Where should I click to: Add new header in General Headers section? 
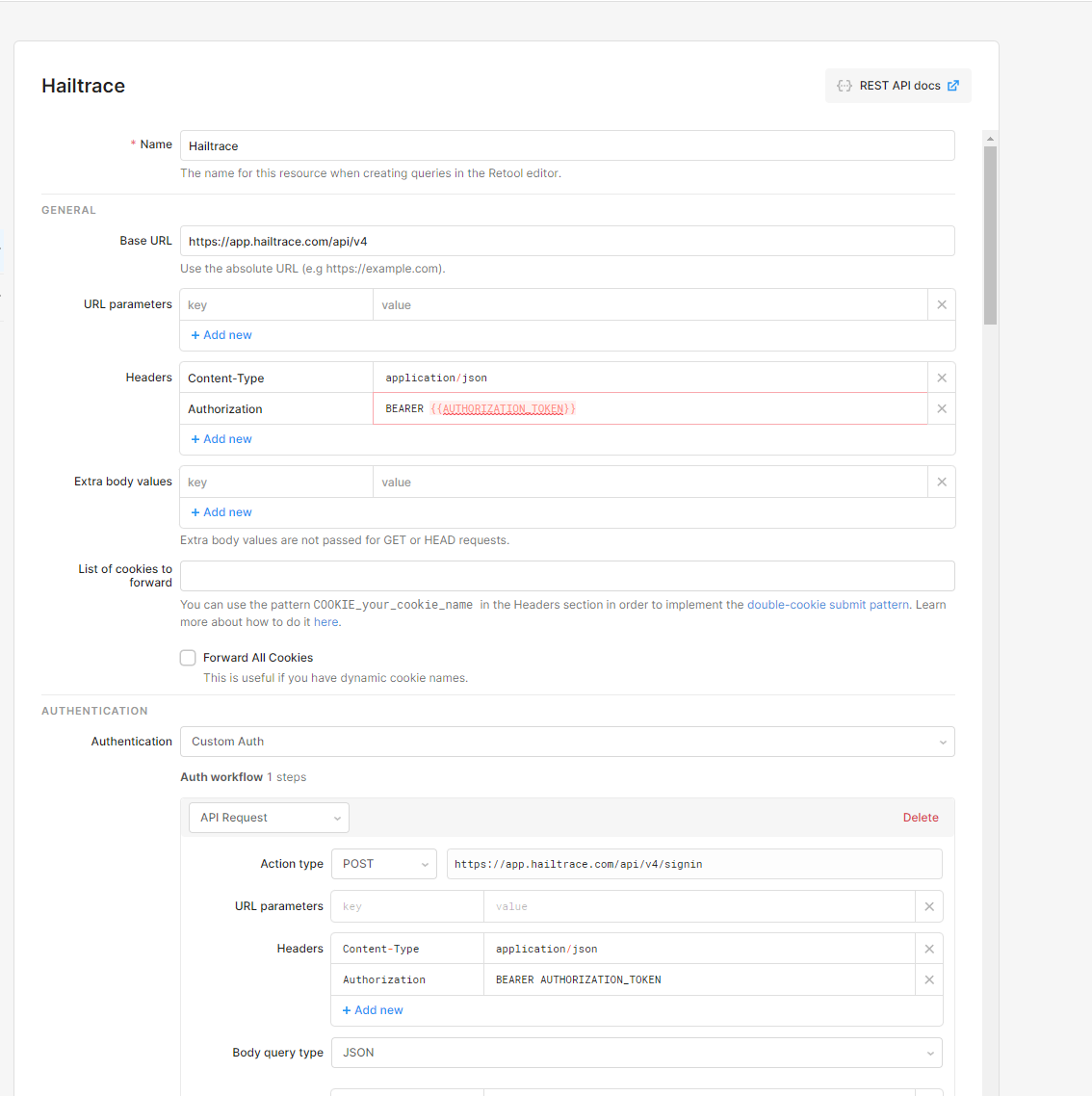(x=221, y=439)
